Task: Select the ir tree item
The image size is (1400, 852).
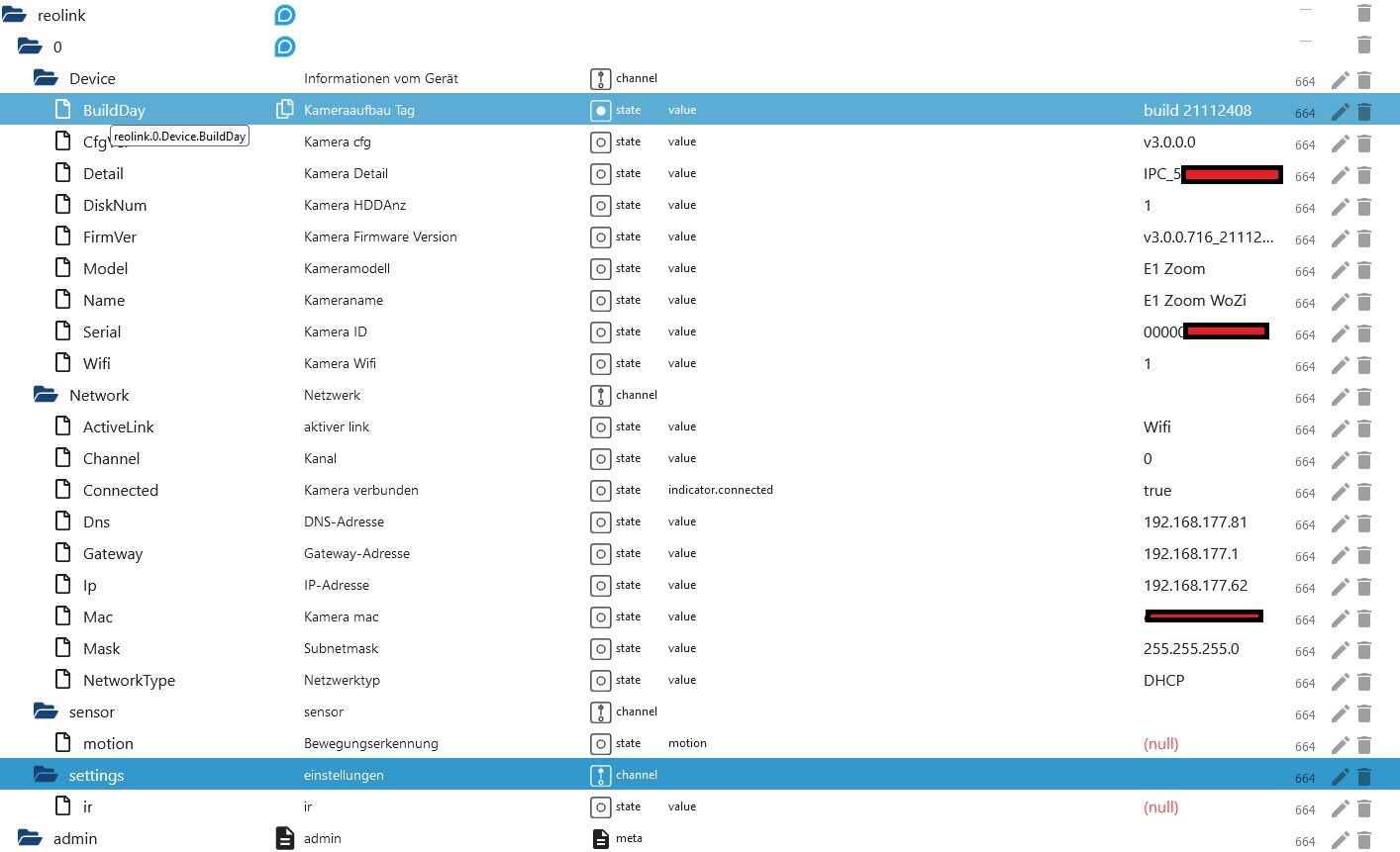Action: click(88, 806)
